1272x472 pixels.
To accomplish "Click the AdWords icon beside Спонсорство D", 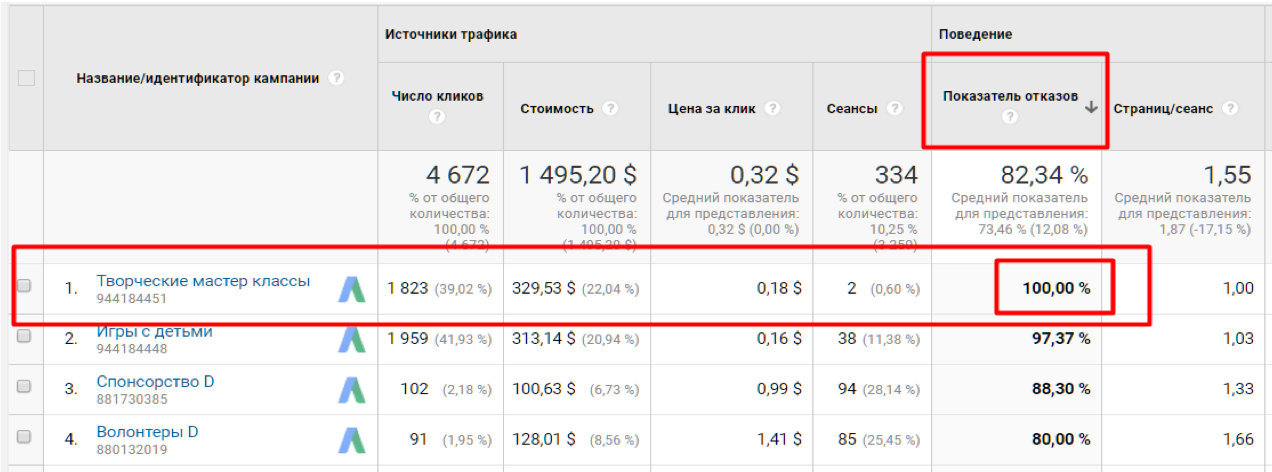I will tap(351, 389).
